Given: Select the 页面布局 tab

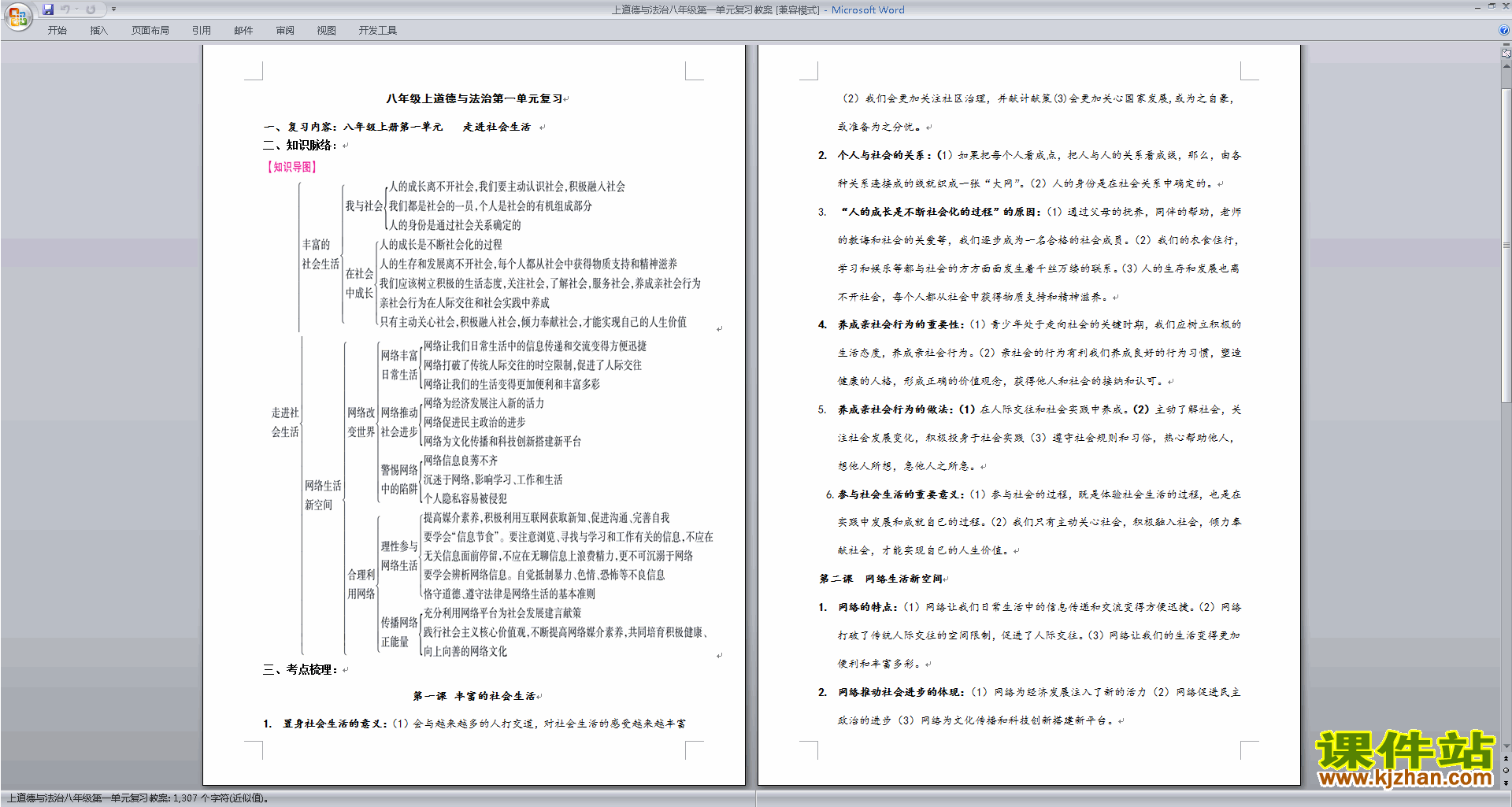Looking at the screenshot, I should pyautogui.click(x=150, y=31).
